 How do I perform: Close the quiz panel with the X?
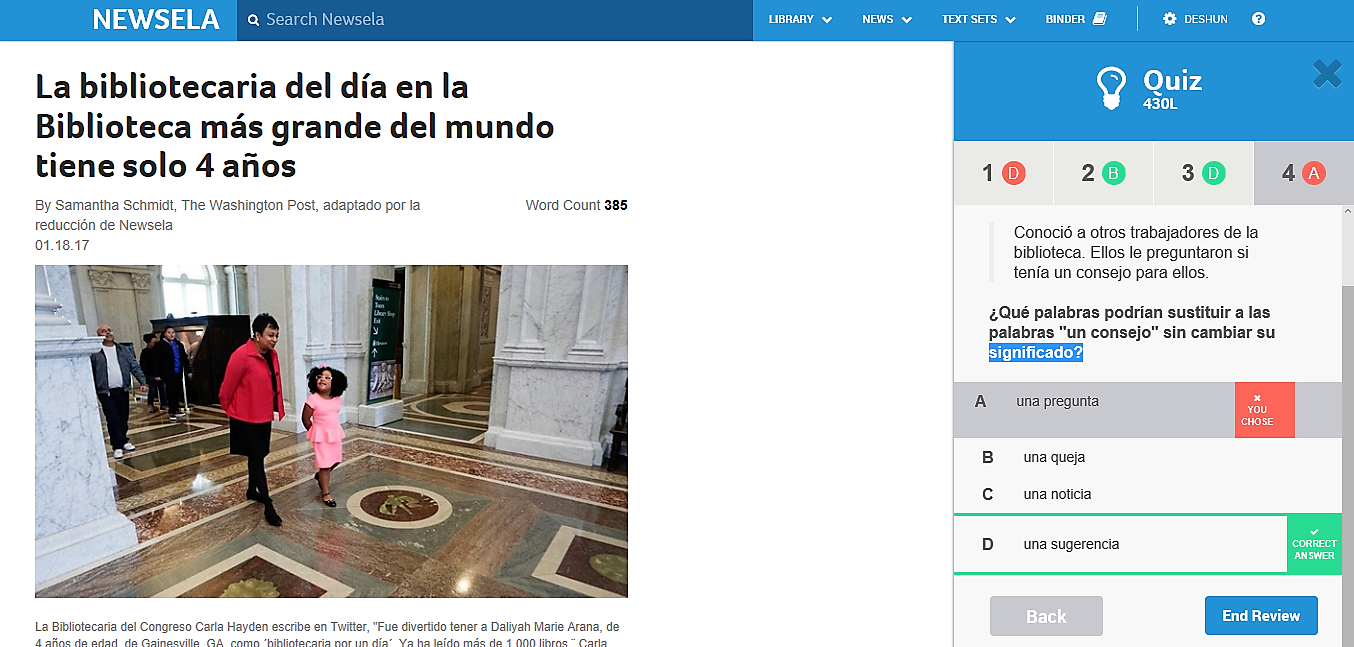click(1327, 73)
